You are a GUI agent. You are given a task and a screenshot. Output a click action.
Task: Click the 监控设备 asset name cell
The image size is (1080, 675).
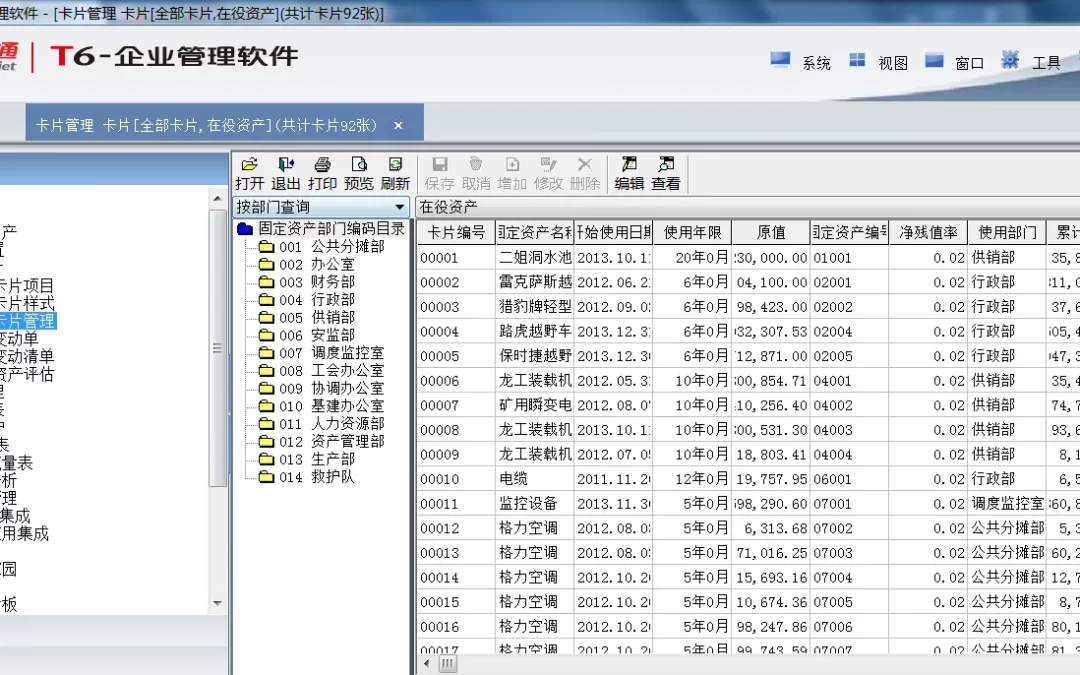[x=534, y=503]
